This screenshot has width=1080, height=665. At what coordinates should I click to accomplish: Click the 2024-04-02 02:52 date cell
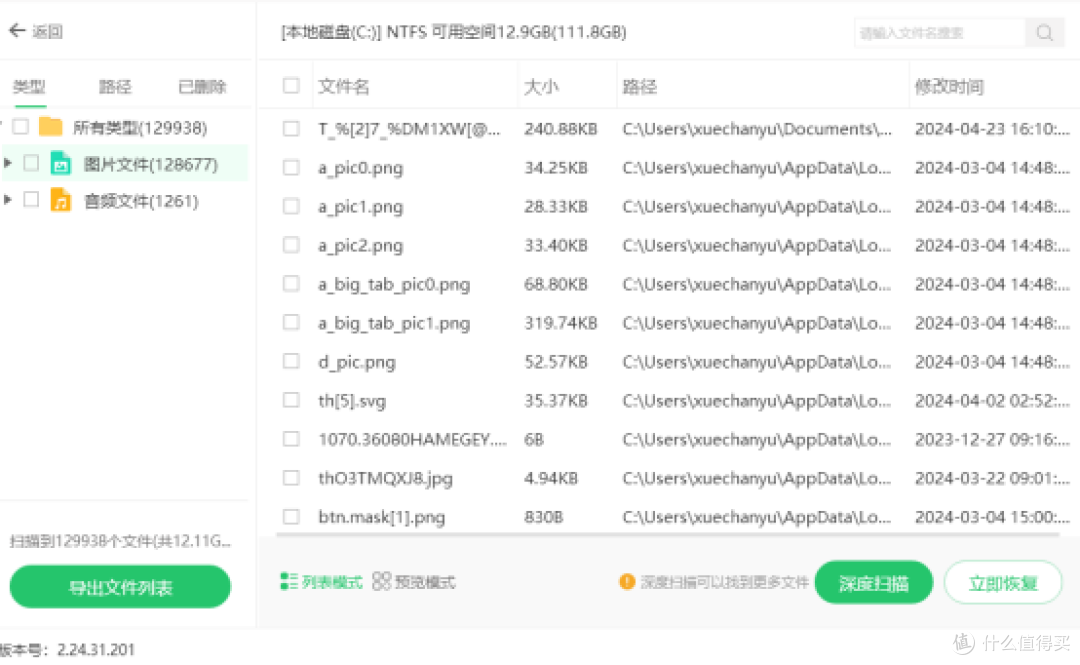pos(992,400)
